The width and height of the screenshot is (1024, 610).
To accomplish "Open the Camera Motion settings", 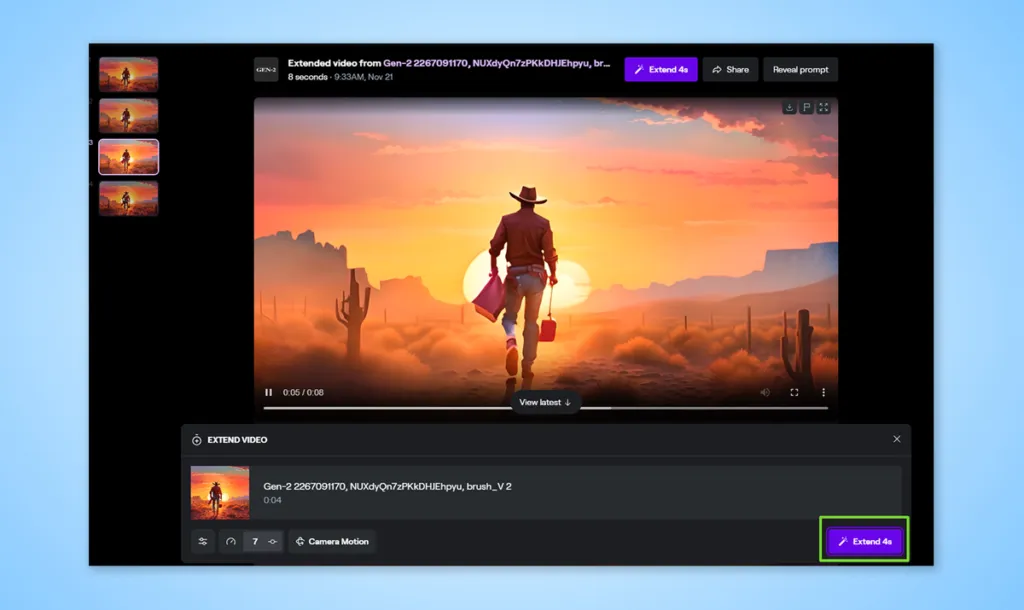I will [x=332, y=541].
